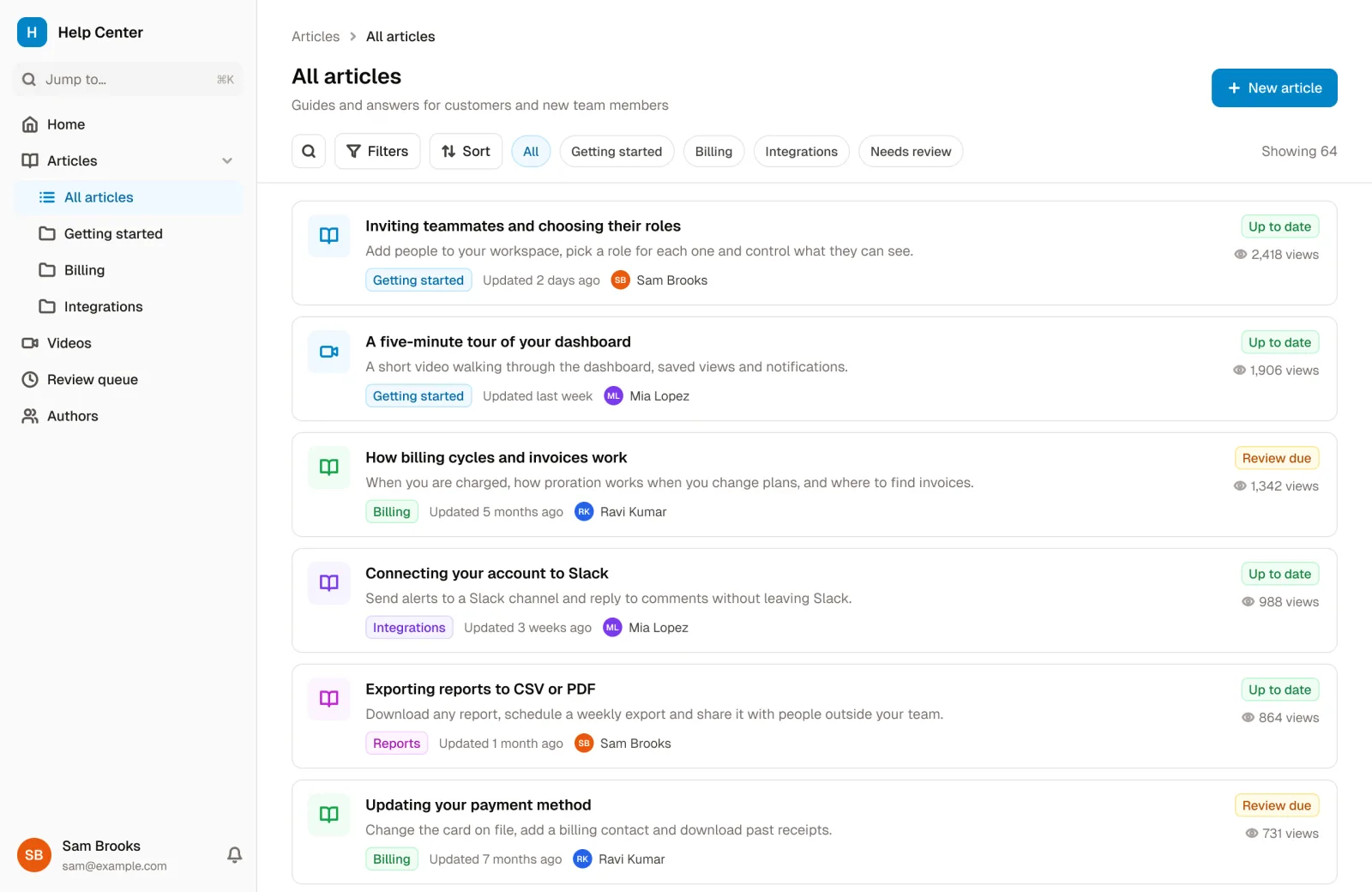Click the video icon of five-minute tour article
This screenshot has width=1372, height=892.
coord(329,351)
